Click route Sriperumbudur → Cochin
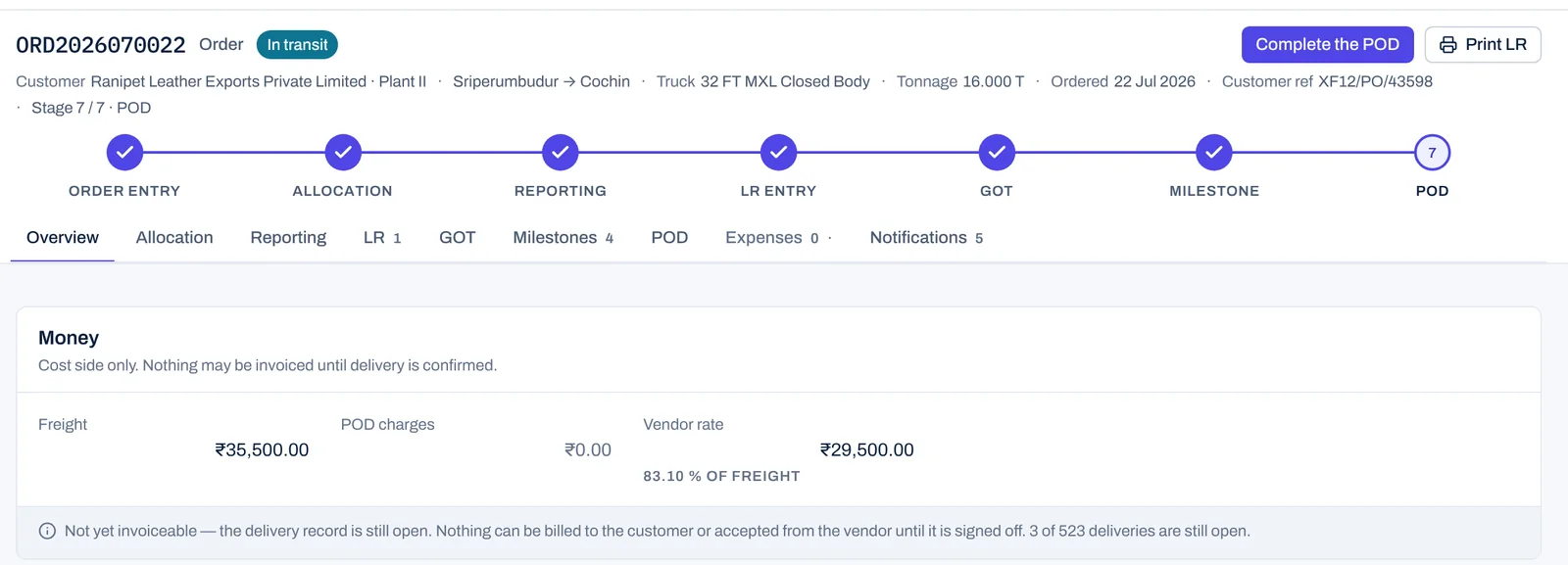 click(541, 81)
